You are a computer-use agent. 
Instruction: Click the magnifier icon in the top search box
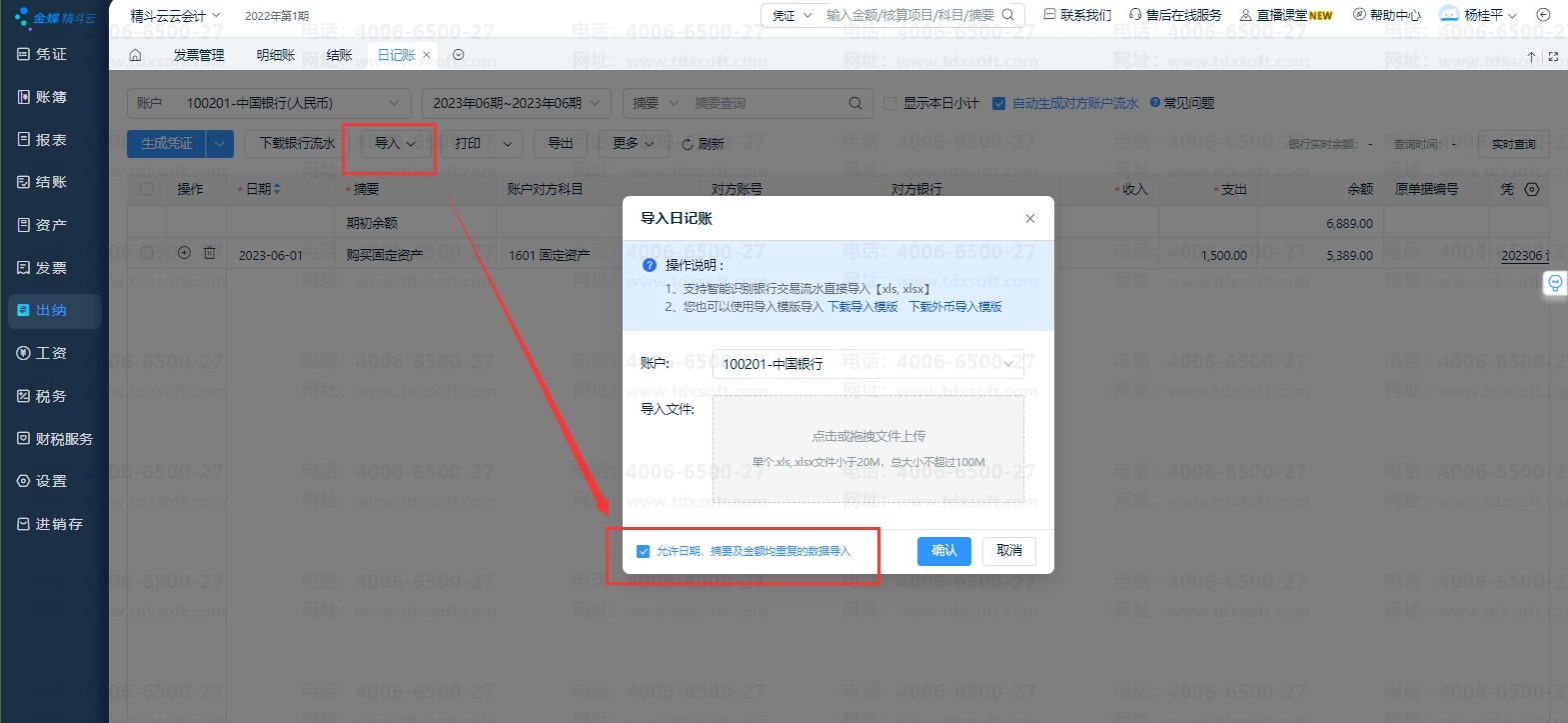[x=1008, y=15]
